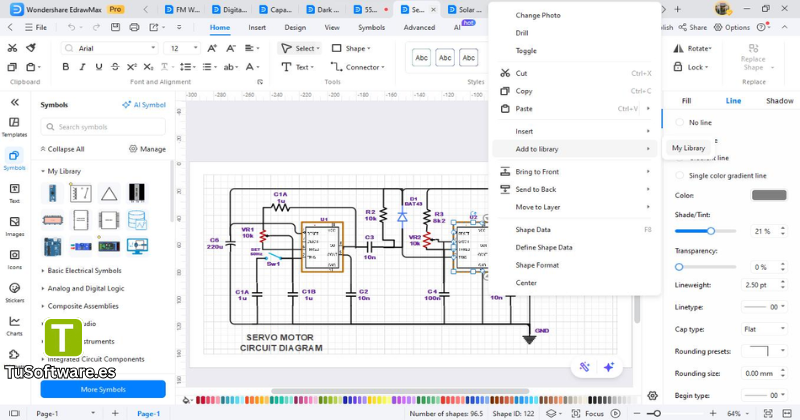Screen dimensions: 800x420
Task: Click the Bold formatting icon
Action: [x=65, y=67]
